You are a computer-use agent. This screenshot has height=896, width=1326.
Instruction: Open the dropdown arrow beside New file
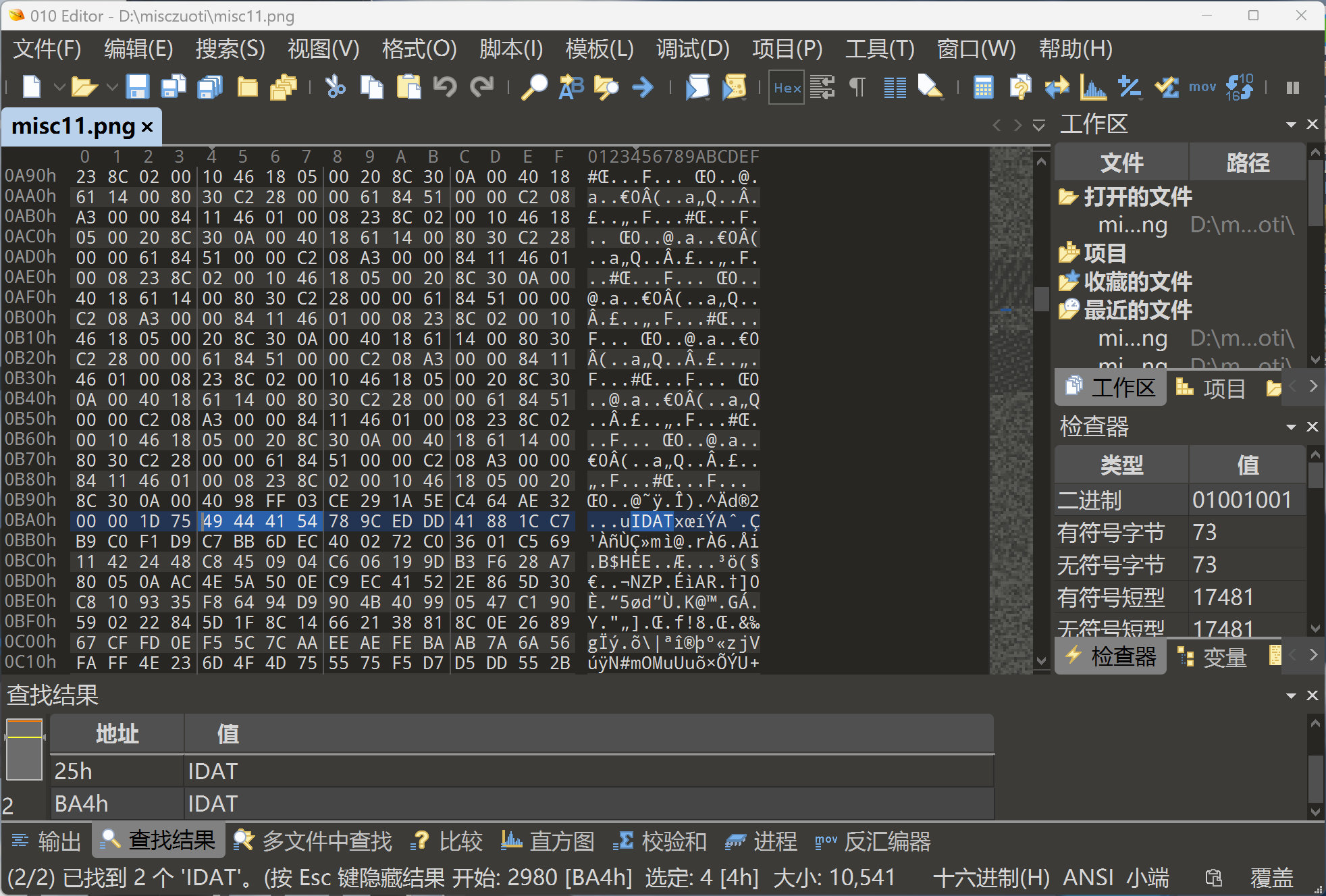click(59, 87)
